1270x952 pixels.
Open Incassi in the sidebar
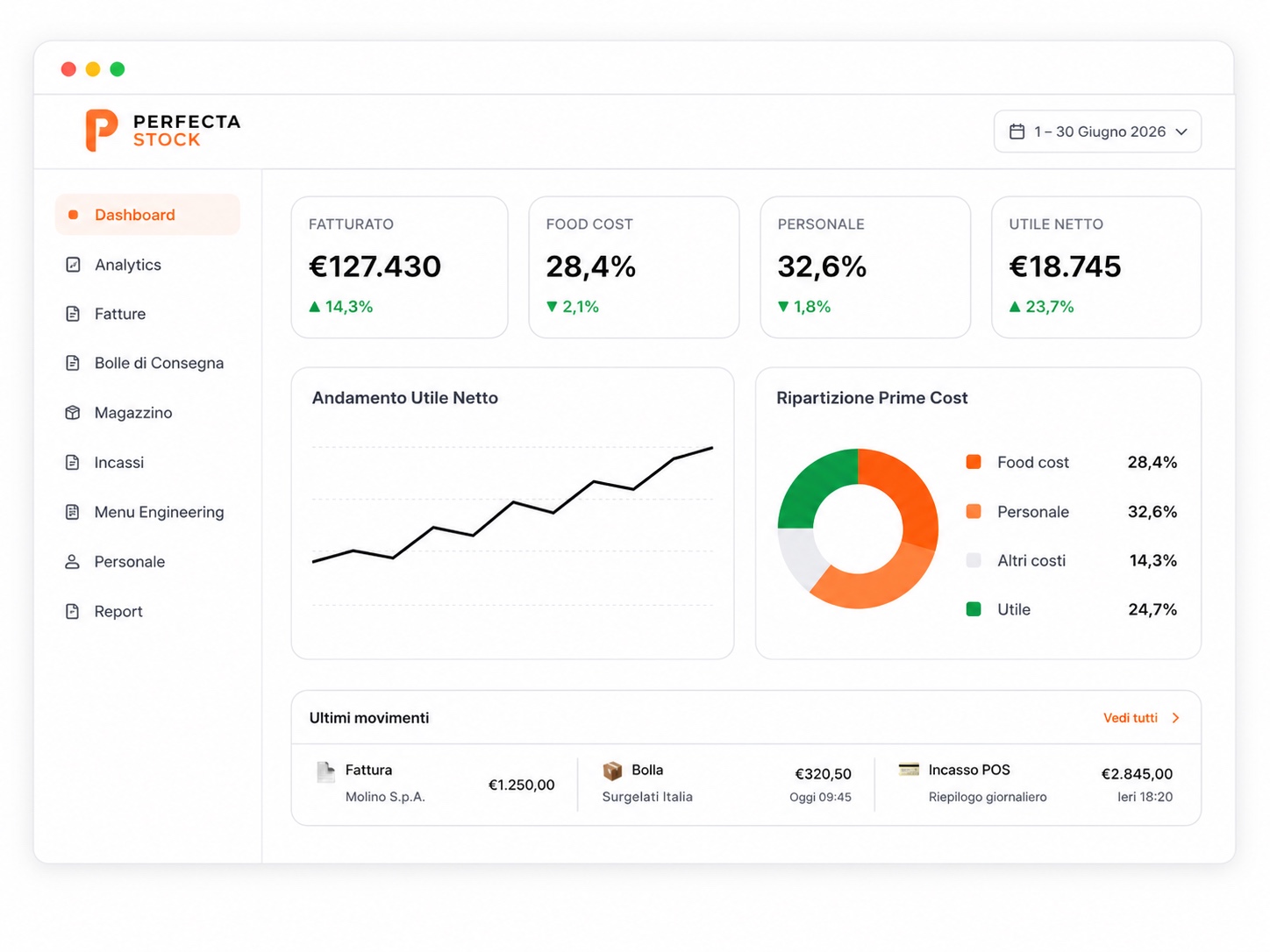click(x=147, y=462)
